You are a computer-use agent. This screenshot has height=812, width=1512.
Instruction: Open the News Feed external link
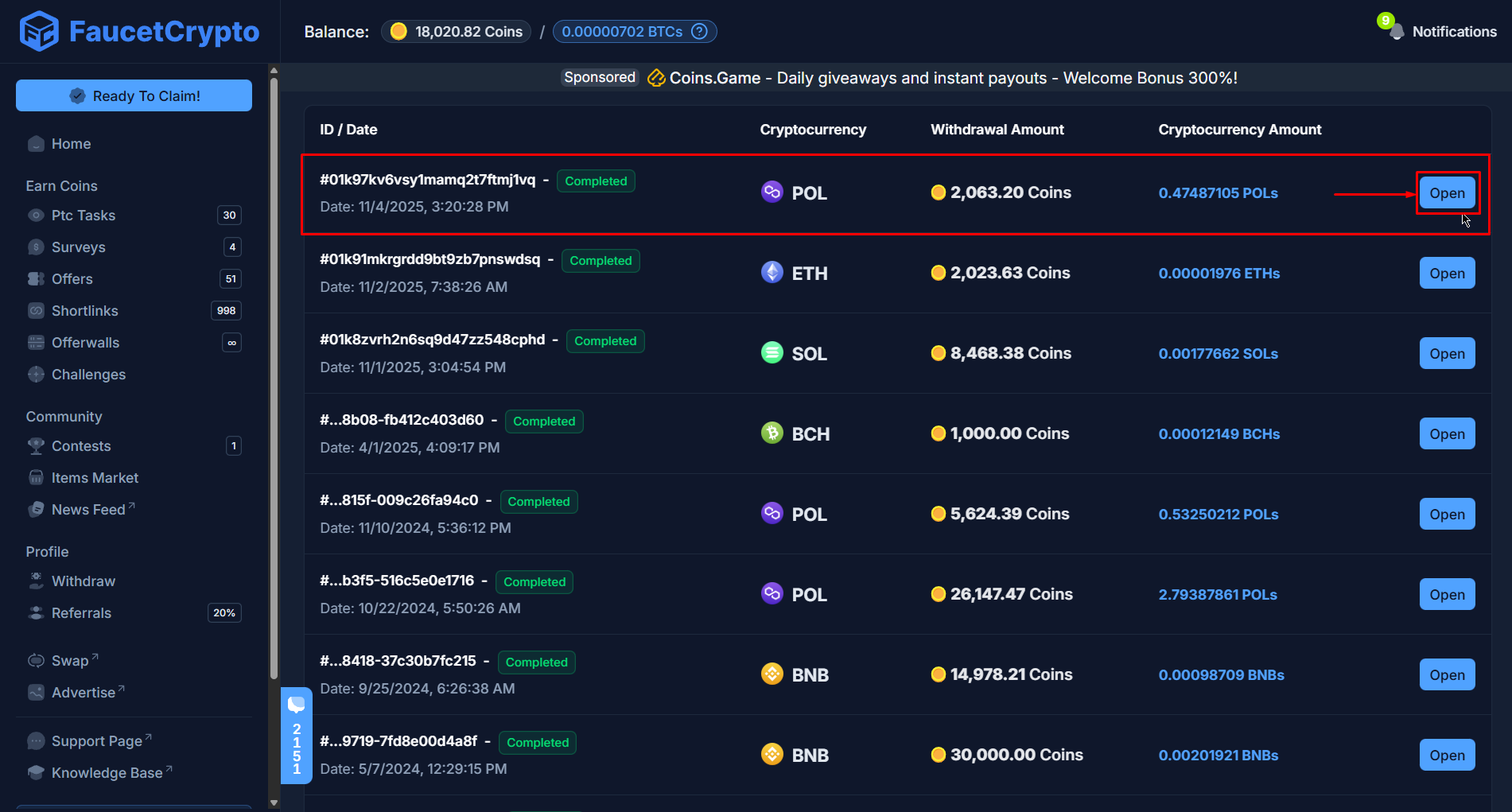tap(87, 509)
